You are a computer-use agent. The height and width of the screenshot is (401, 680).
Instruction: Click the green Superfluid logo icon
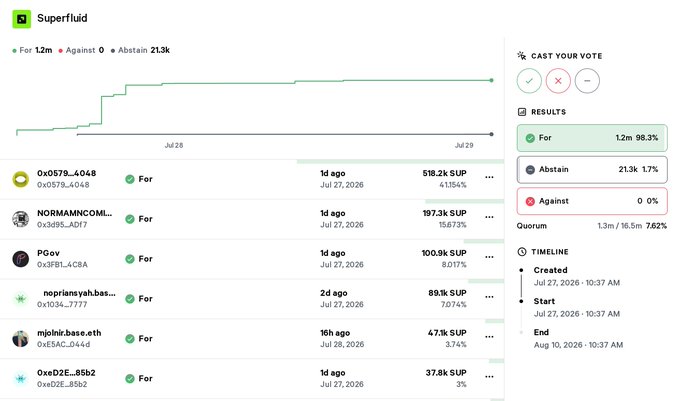pos(21,19)
